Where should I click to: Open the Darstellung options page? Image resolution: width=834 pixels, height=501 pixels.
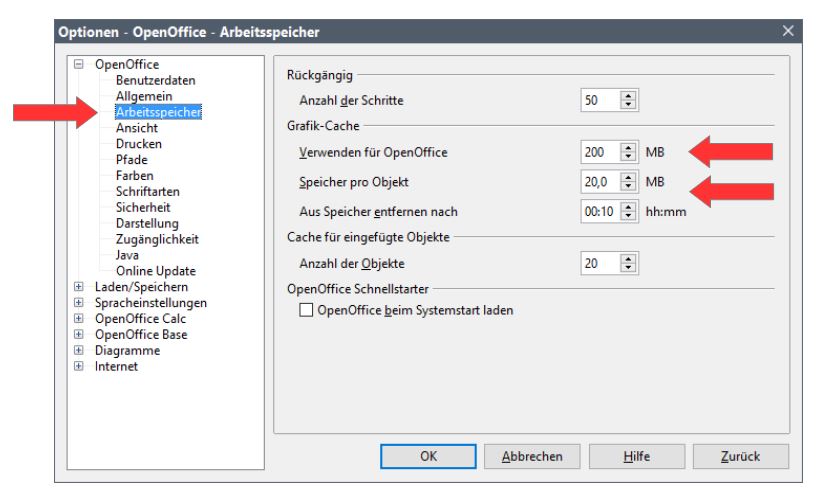pos(147,223)
